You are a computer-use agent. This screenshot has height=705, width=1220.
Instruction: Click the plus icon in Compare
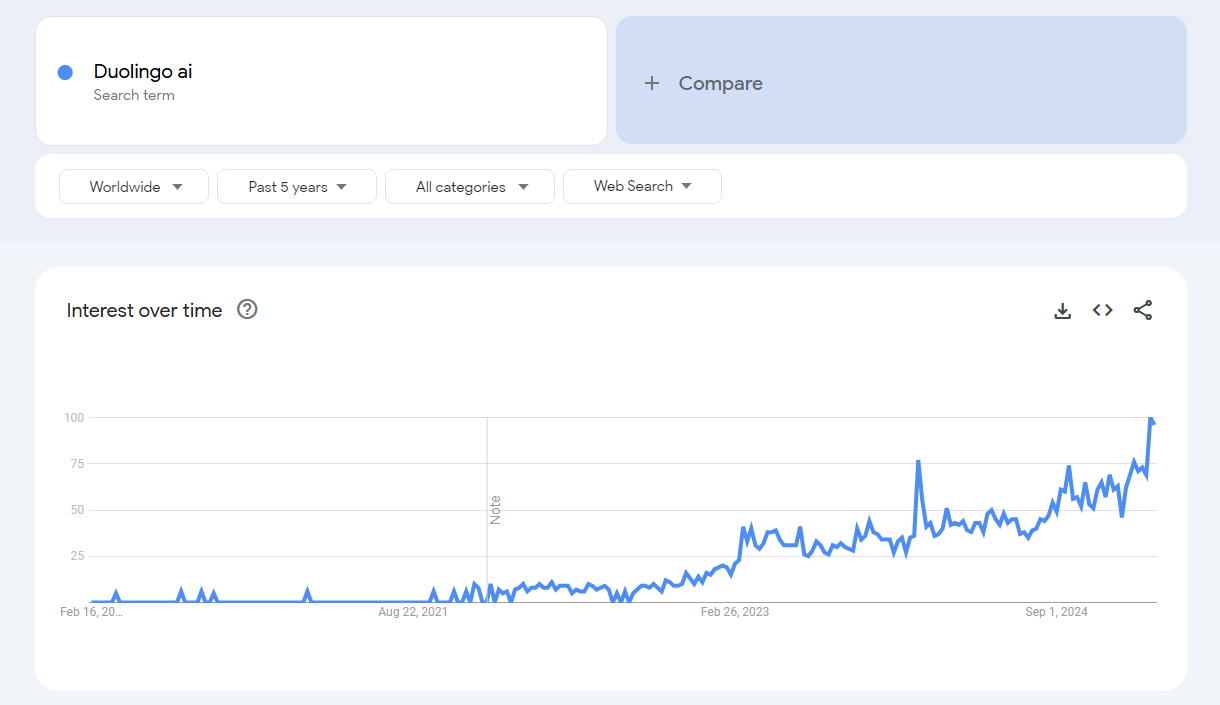click(652, 83)
